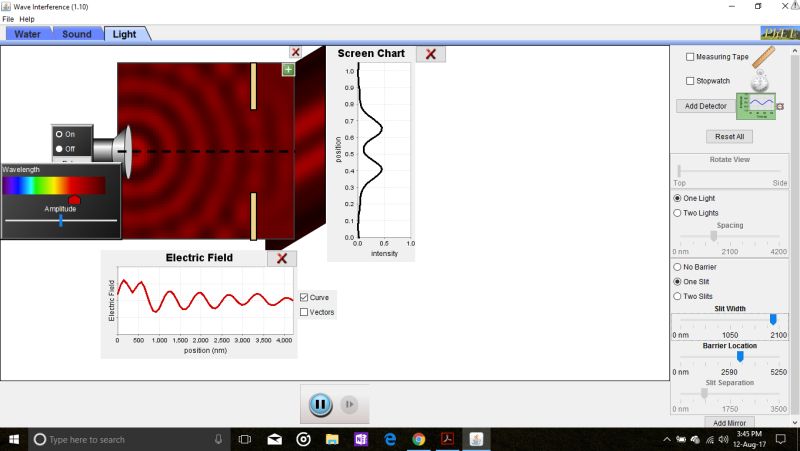800x451 pixels.
Task: Enable the Measuring Tape checkbox
Action: click(690, 57)
